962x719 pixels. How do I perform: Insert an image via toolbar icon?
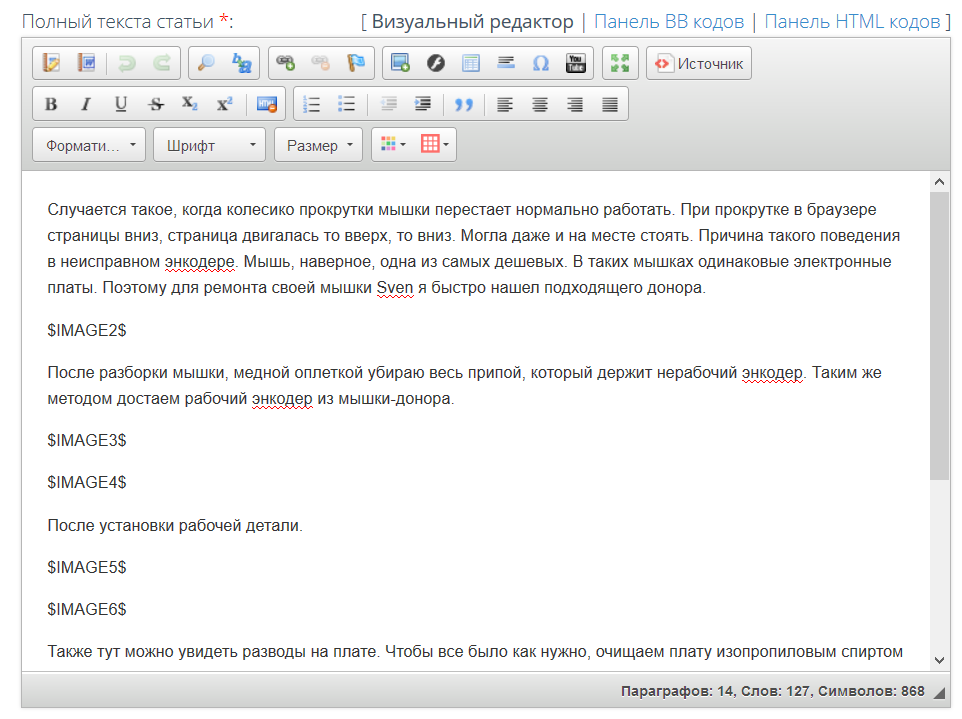(x=401, y=63)
